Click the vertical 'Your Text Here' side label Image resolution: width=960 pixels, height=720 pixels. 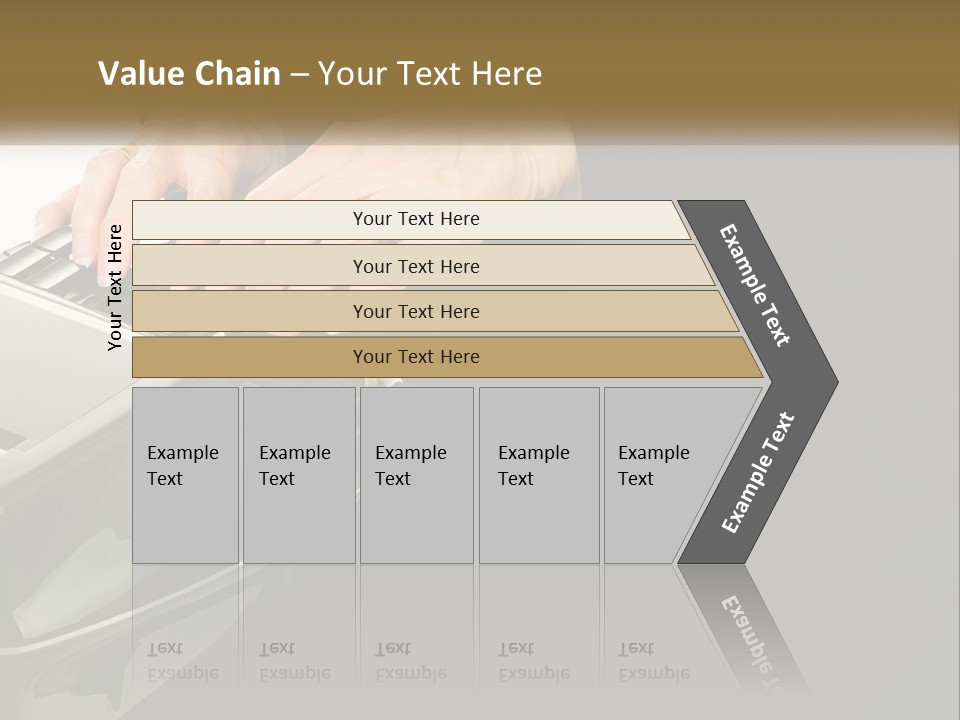pyautogui.click(x=114, y=287)
